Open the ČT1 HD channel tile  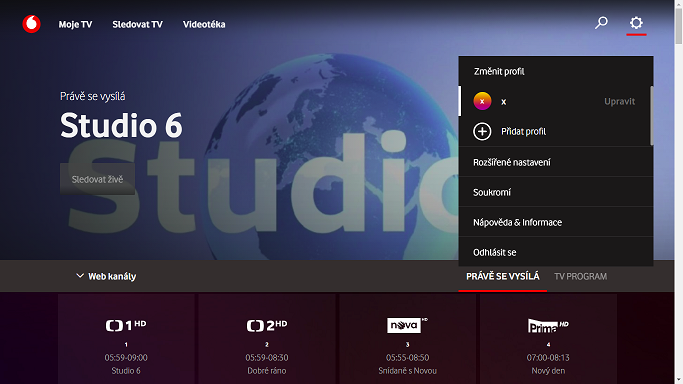pyautogui.click(x=126, y=339)
